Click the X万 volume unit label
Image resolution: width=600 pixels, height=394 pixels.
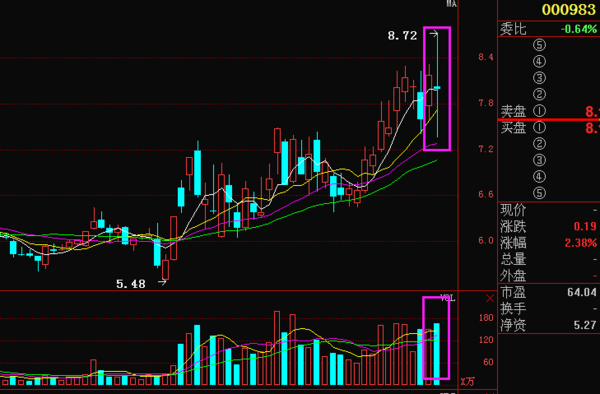coord(468,381)
